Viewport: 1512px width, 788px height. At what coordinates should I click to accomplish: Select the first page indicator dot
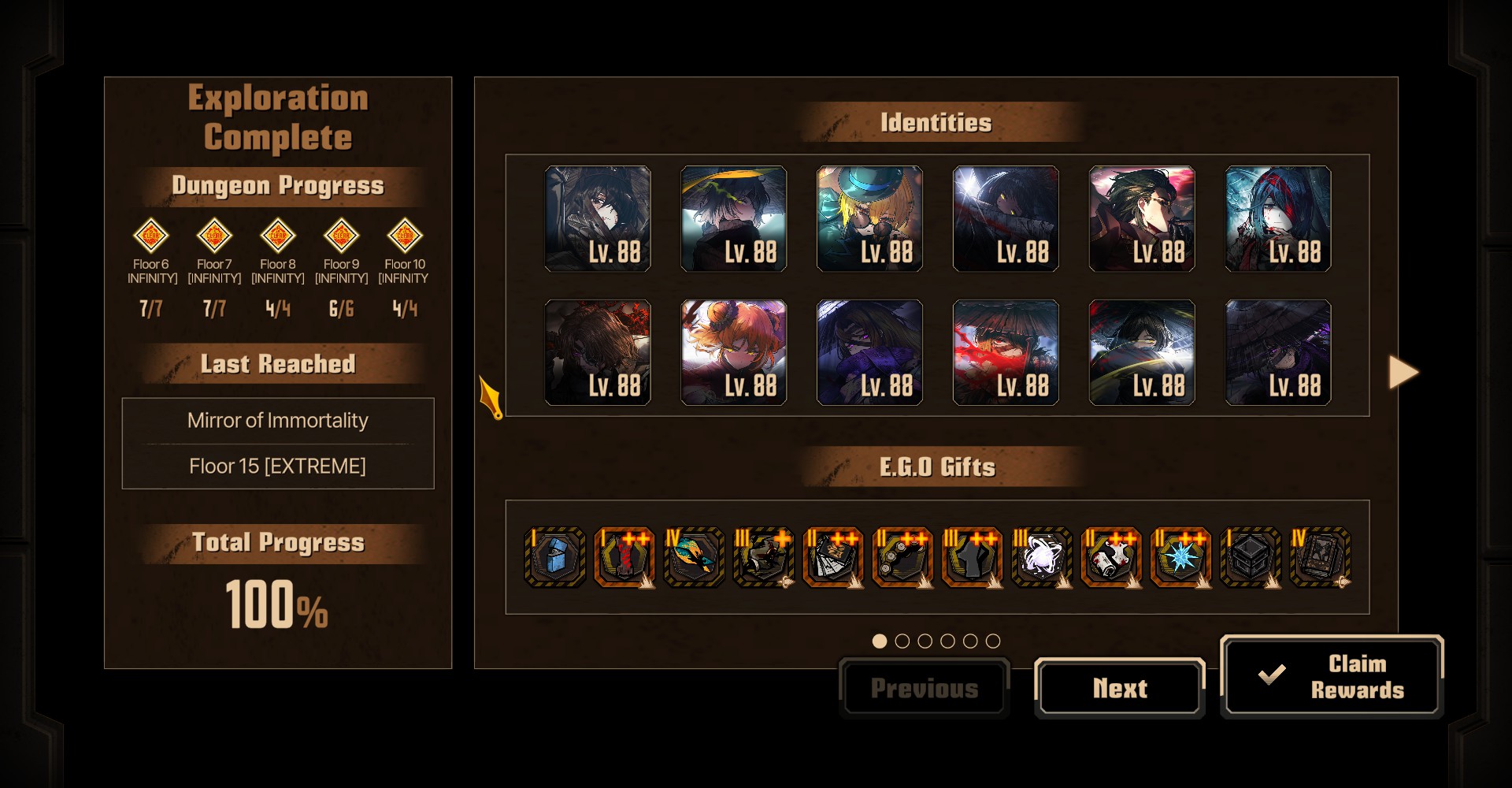[880, 641]
